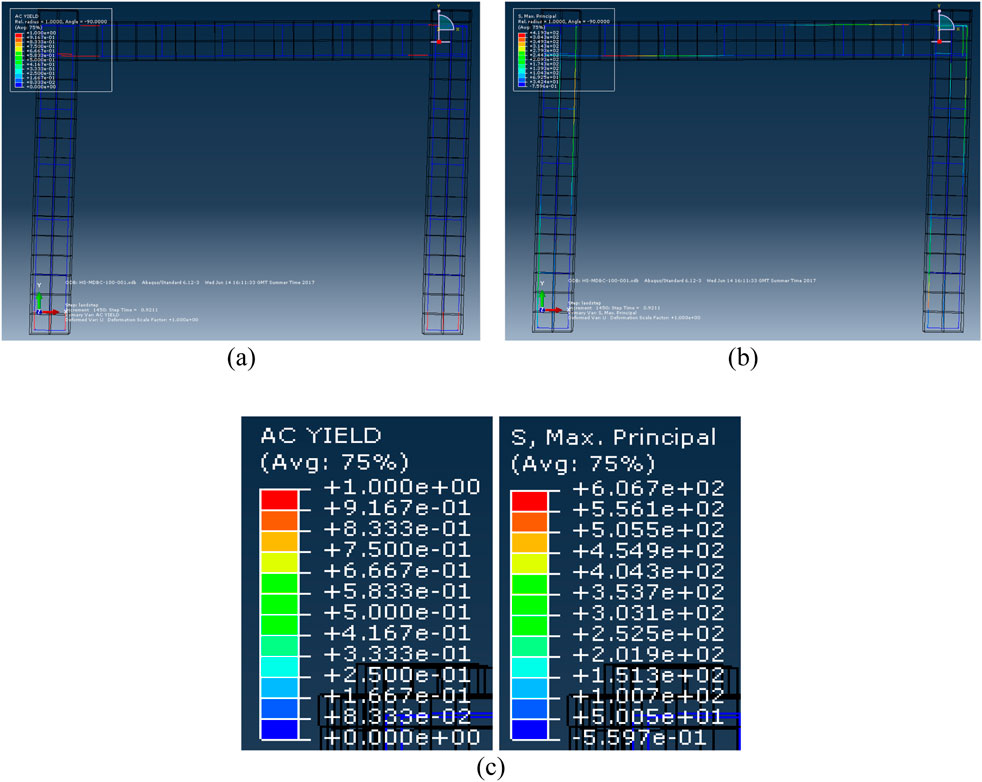The height and width of the screenshot is (782, 982).
Task: Click the 3D compass in panel (a)
Action: click(x=444, y=25)
